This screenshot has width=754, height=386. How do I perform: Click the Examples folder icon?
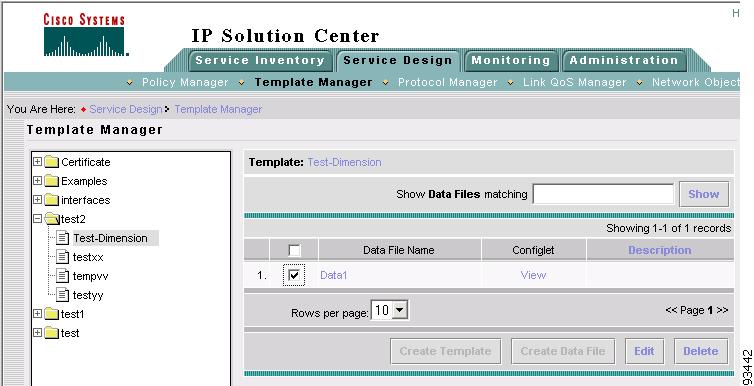51,181
